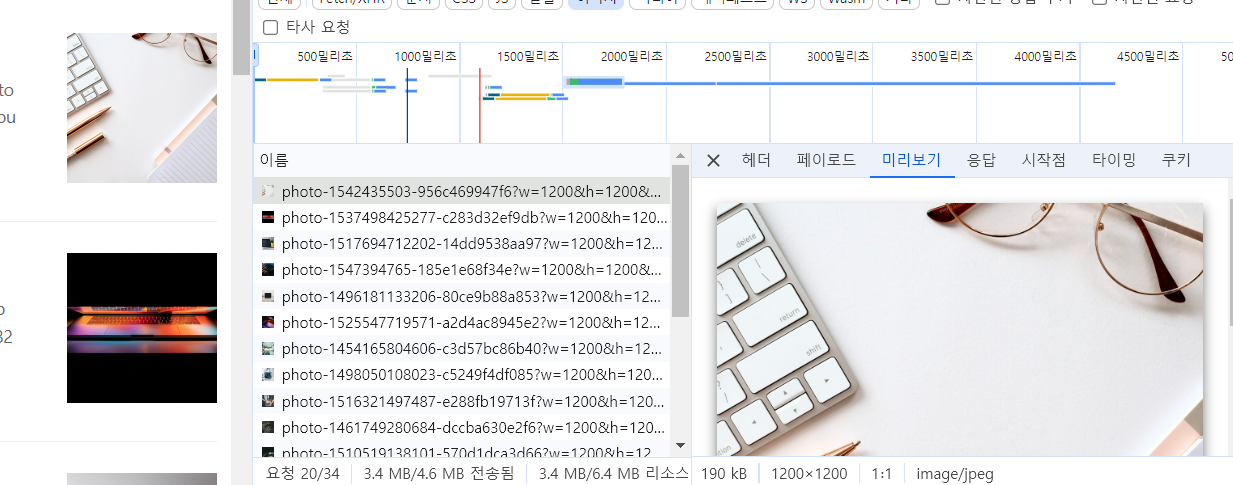Click the 3500밀리초 timeline tick label
Screen dimensions: 1233x485
coord(943,57)
